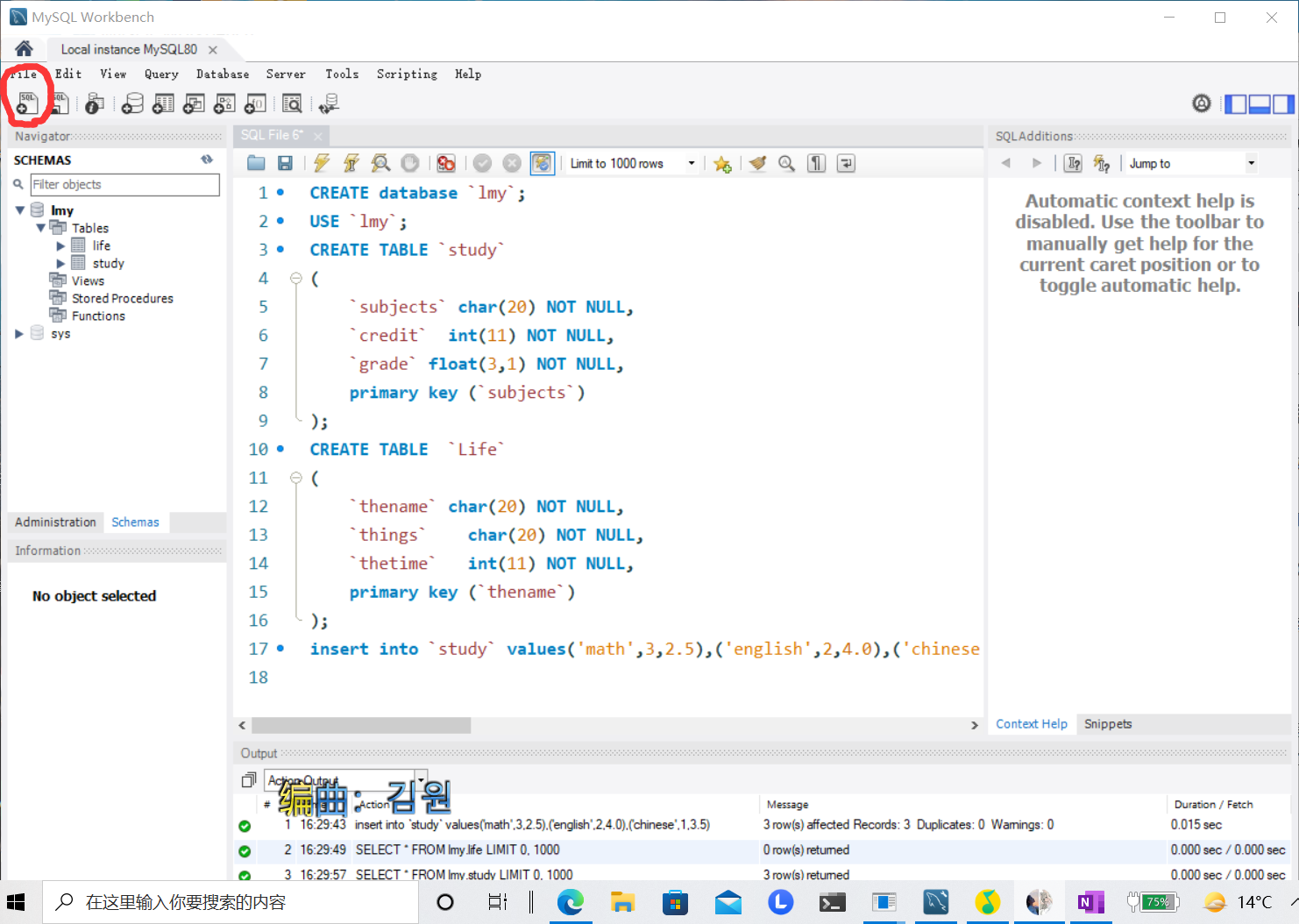Viewport: 1299px width, 924px height.
Task: Beautify the SQL with the broom icon
Action: [758, 163]
